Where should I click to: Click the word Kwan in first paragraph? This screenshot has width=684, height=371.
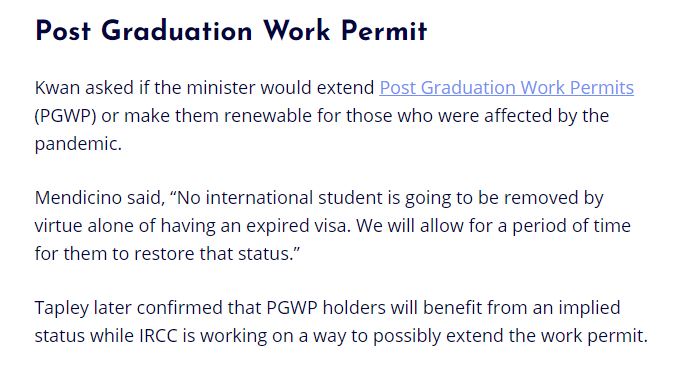coord(57,88)
